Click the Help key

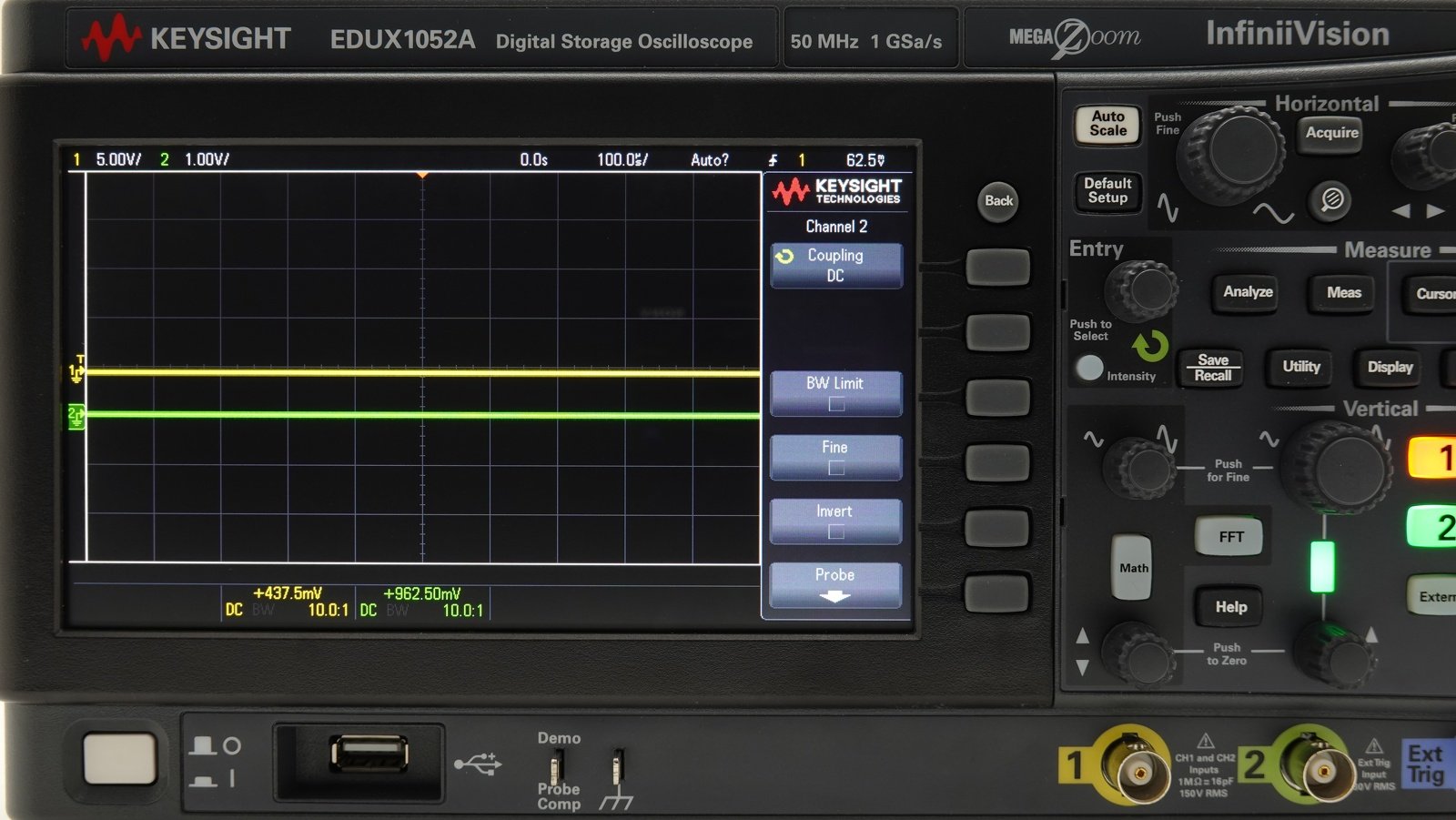coord(1230,607)
